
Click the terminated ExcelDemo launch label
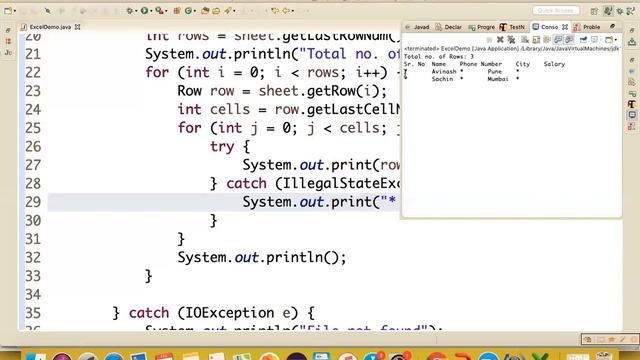click(511, 49)
